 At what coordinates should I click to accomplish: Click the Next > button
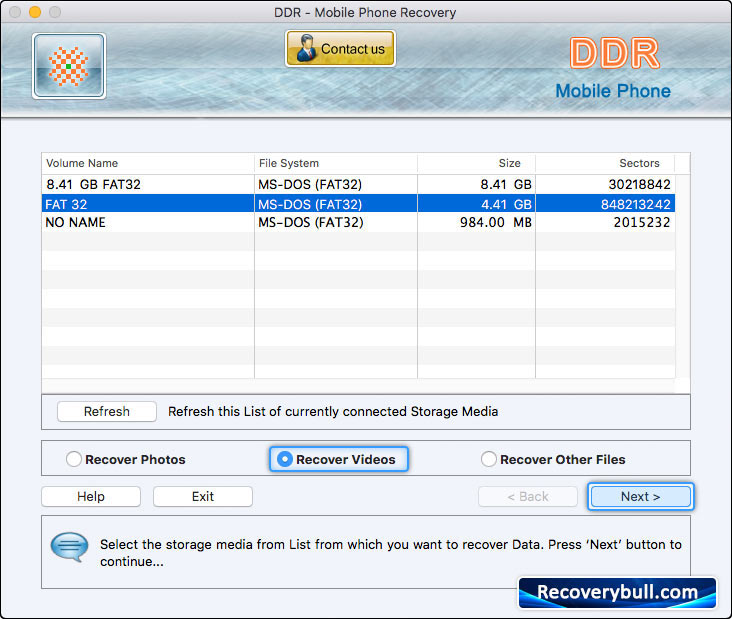click(x=640, y=496)
